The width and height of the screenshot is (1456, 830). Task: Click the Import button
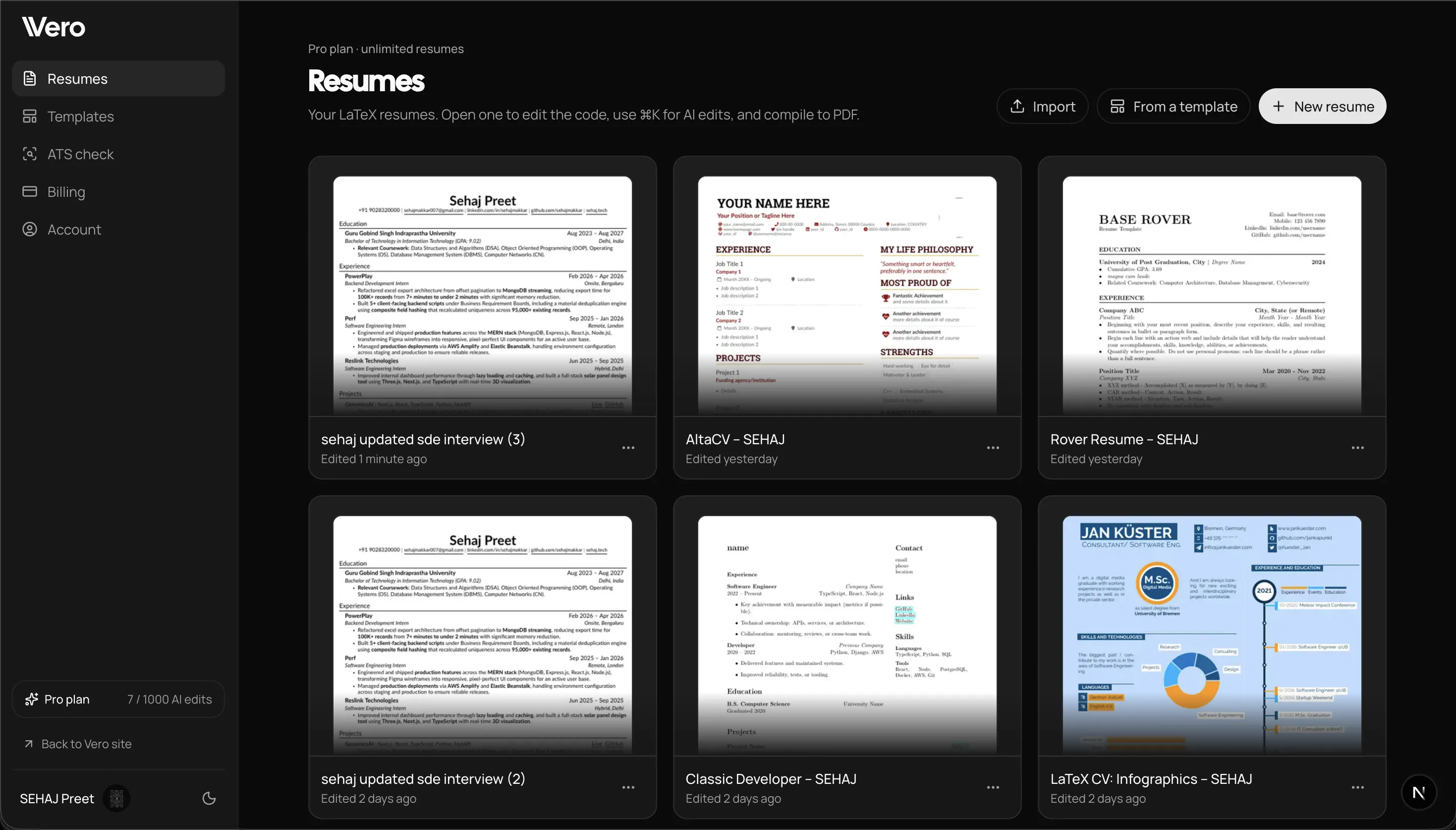point(1042,106)
